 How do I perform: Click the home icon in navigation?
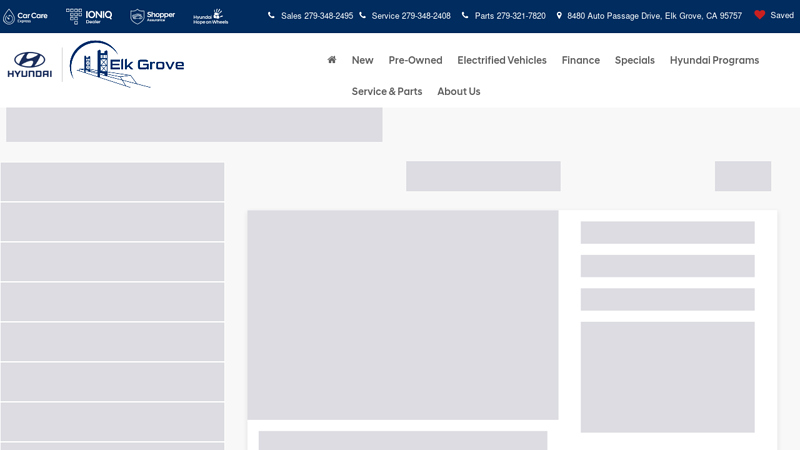coord(332,60)
